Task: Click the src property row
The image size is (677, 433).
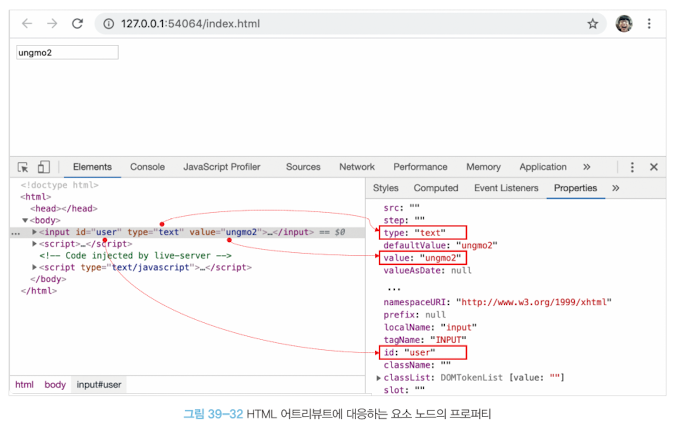Action: (402, 208)
